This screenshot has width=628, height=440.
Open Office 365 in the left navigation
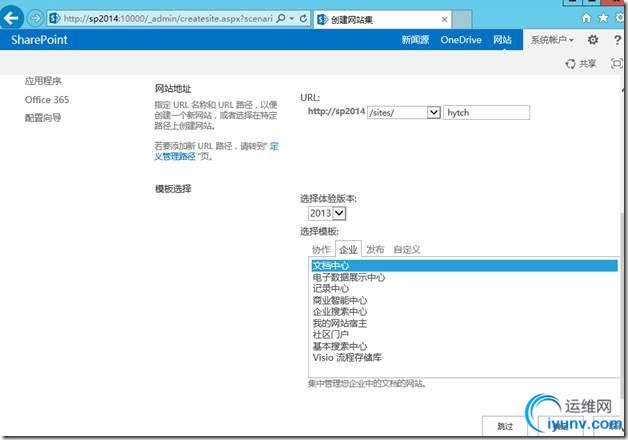point(47,99)
